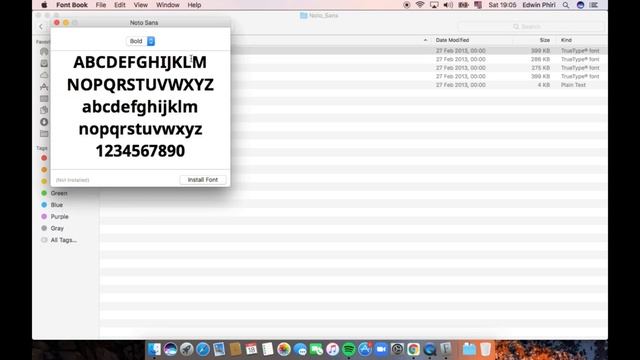Screen dimensions: 640x360
Task: Sort by Kind column in Finder
Action: (x=566, y=40)
